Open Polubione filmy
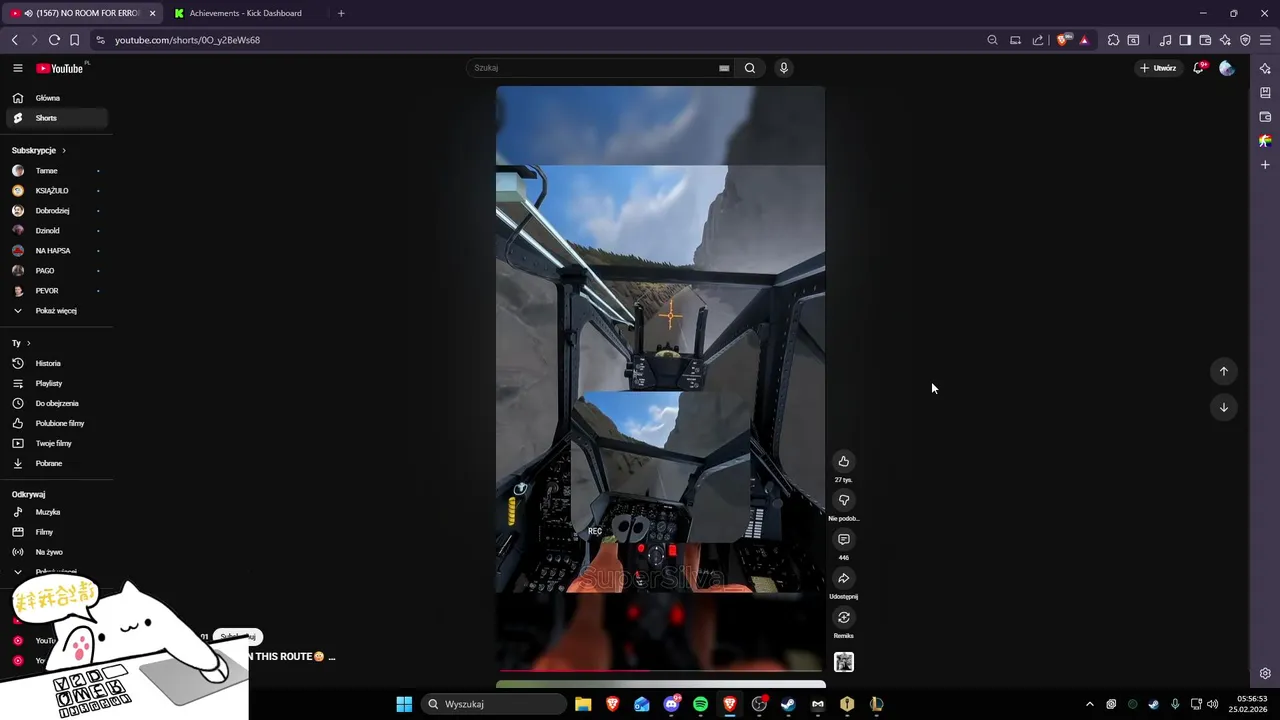The width and height of the screenshot is (1280, 720). (56, 423)
